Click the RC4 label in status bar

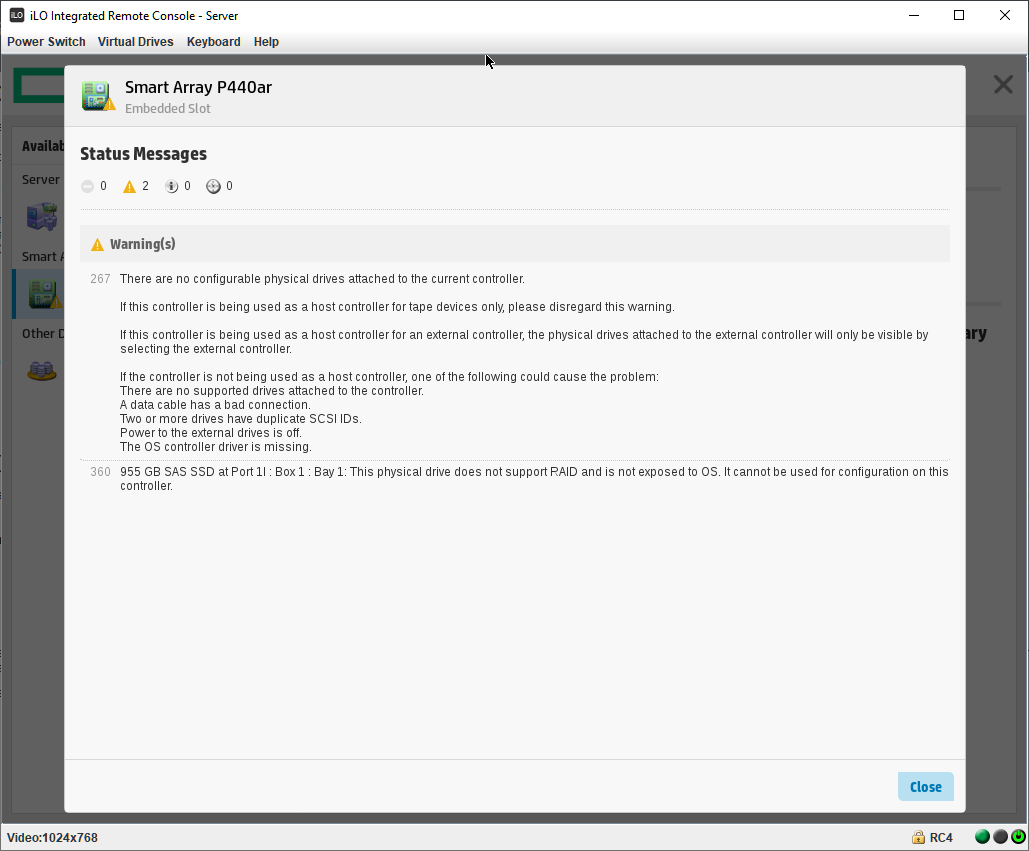(x=941, y=838)
